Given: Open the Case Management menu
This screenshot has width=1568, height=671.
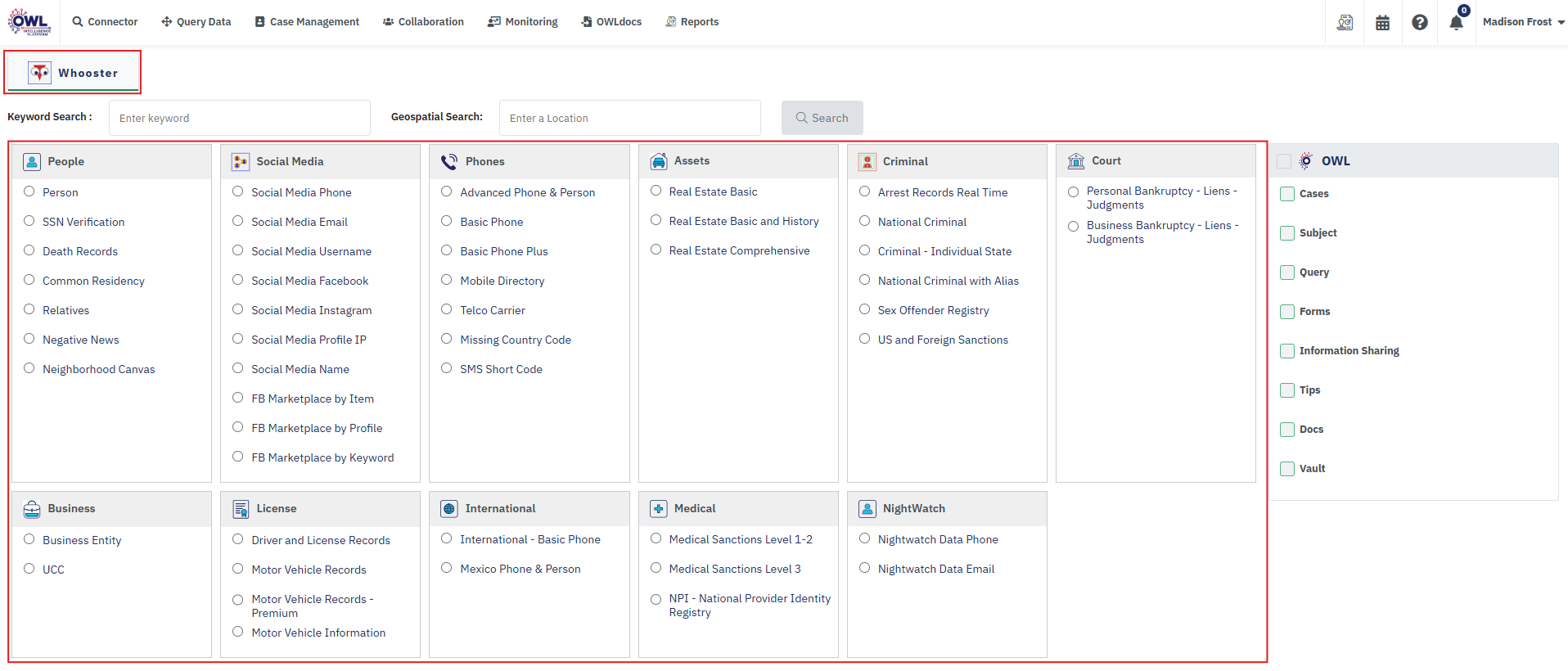Looking at the screenshot, I should coord(307,22).
